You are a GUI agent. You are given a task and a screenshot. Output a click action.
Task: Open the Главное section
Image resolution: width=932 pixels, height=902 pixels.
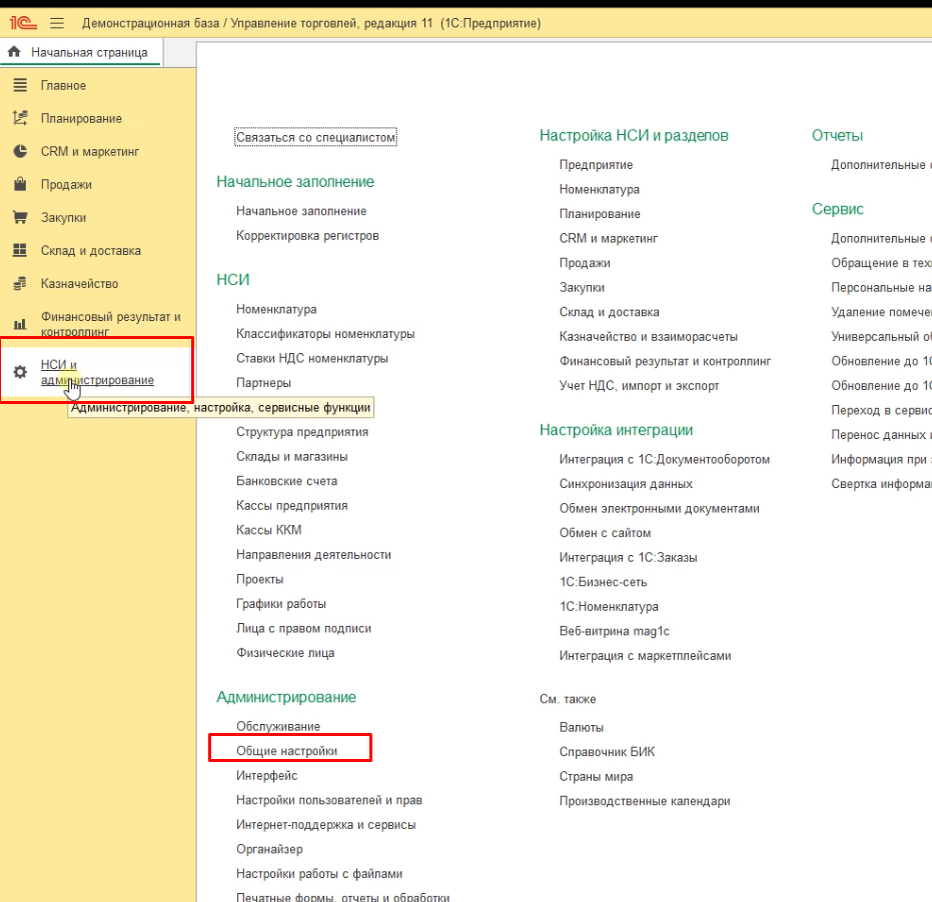tap(63, 86)
